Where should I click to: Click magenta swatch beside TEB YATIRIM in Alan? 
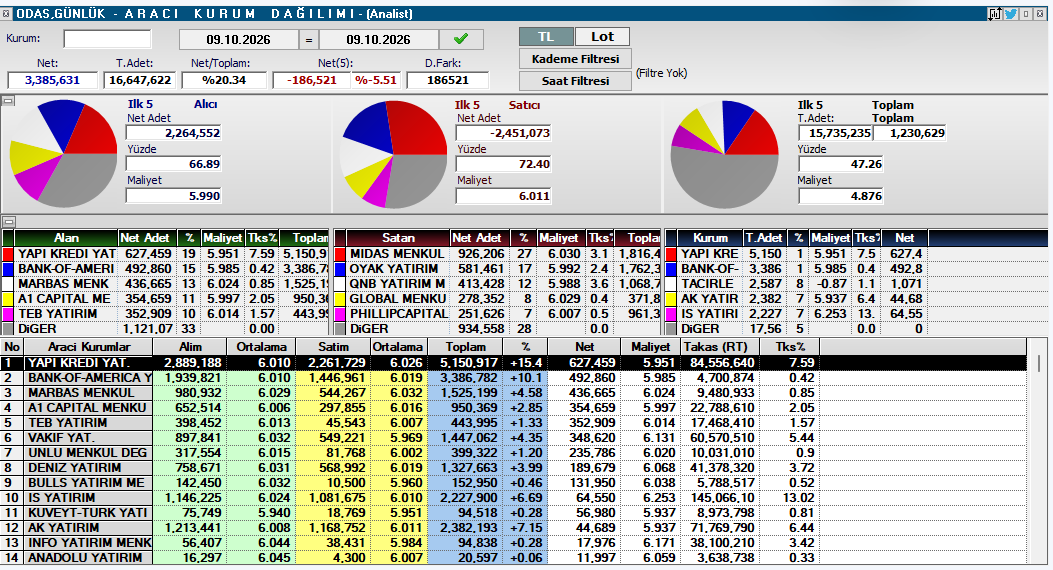(x=8, y=314)
